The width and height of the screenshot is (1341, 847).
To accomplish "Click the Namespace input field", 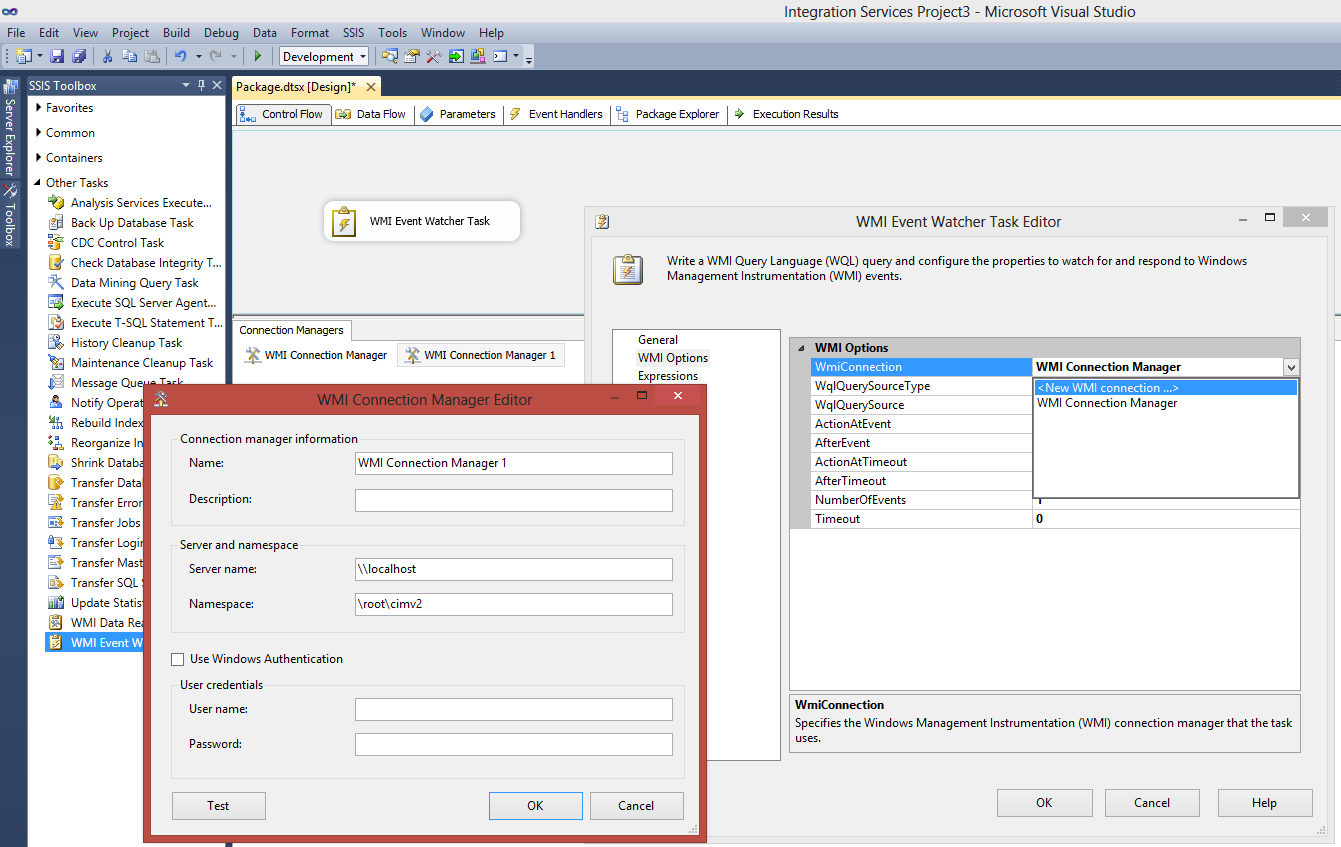I will tap(514, 604).
